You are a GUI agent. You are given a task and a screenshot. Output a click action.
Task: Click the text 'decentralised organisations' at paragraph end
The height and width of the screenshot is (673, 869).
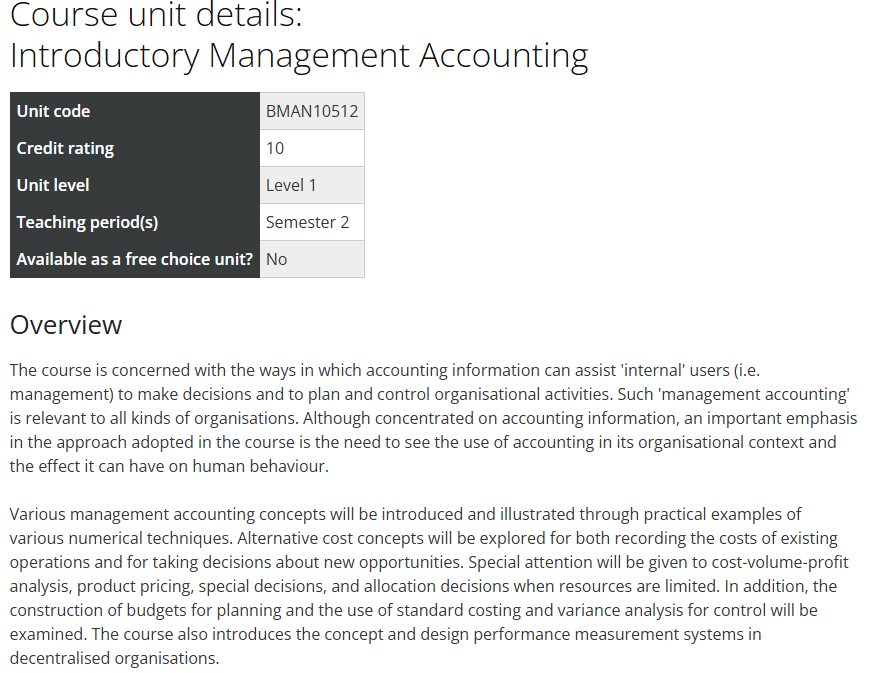pyautogui.click(x=115, y=658)
